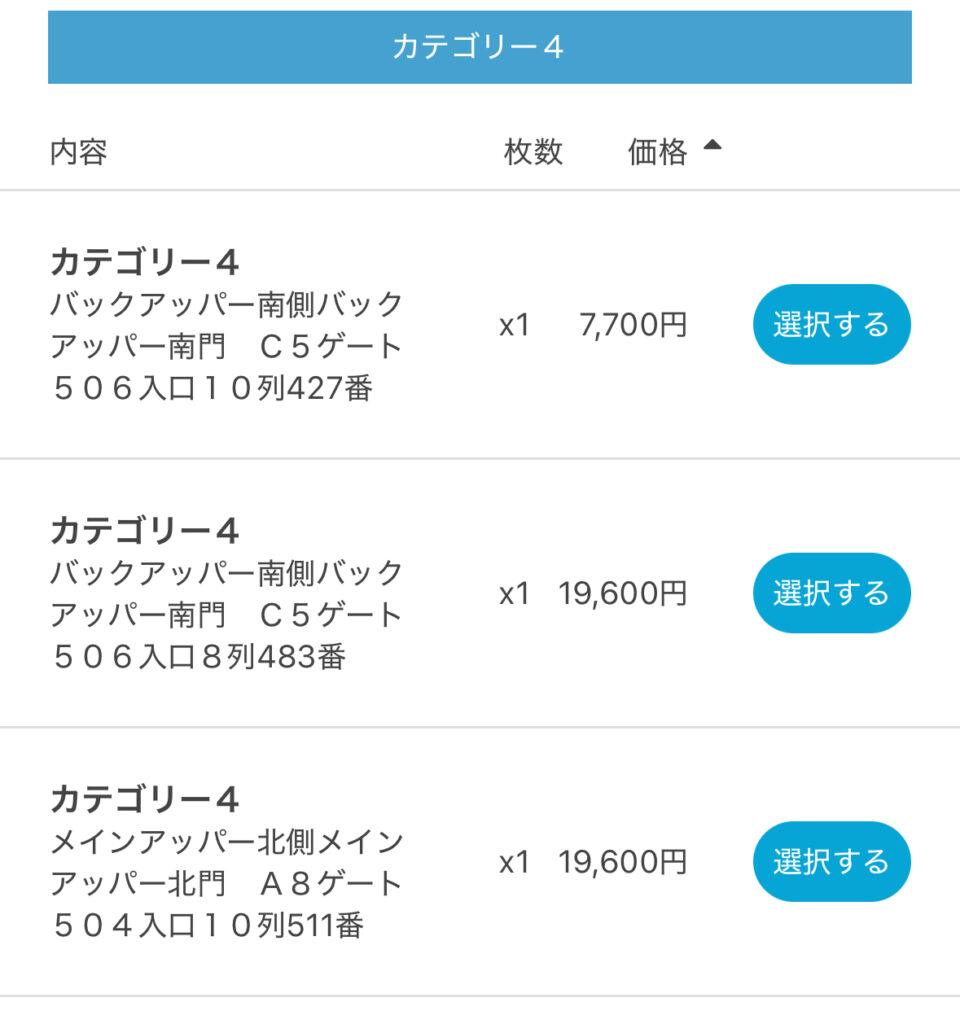The image size is (960, 1024).
Task: Open seat details ending in 10列511番
Action: pyautogui.click(x=226, y=883)
